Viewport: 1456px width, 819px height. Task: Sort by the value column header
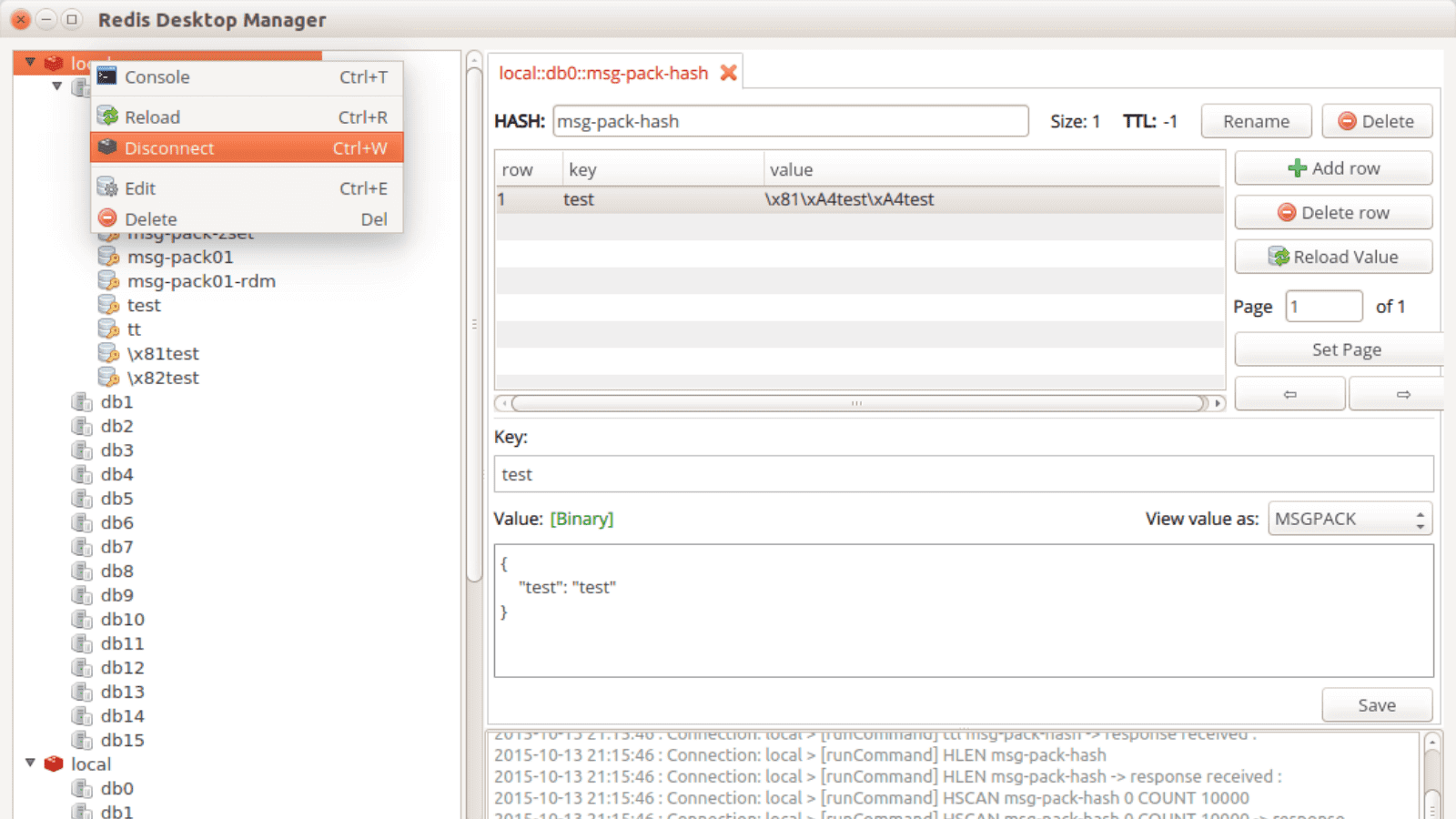tap(994, 169)
